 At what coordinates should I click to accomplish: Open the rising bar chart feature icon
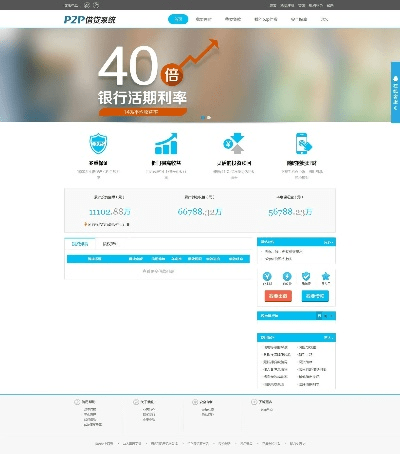click(x=166, y=144)
